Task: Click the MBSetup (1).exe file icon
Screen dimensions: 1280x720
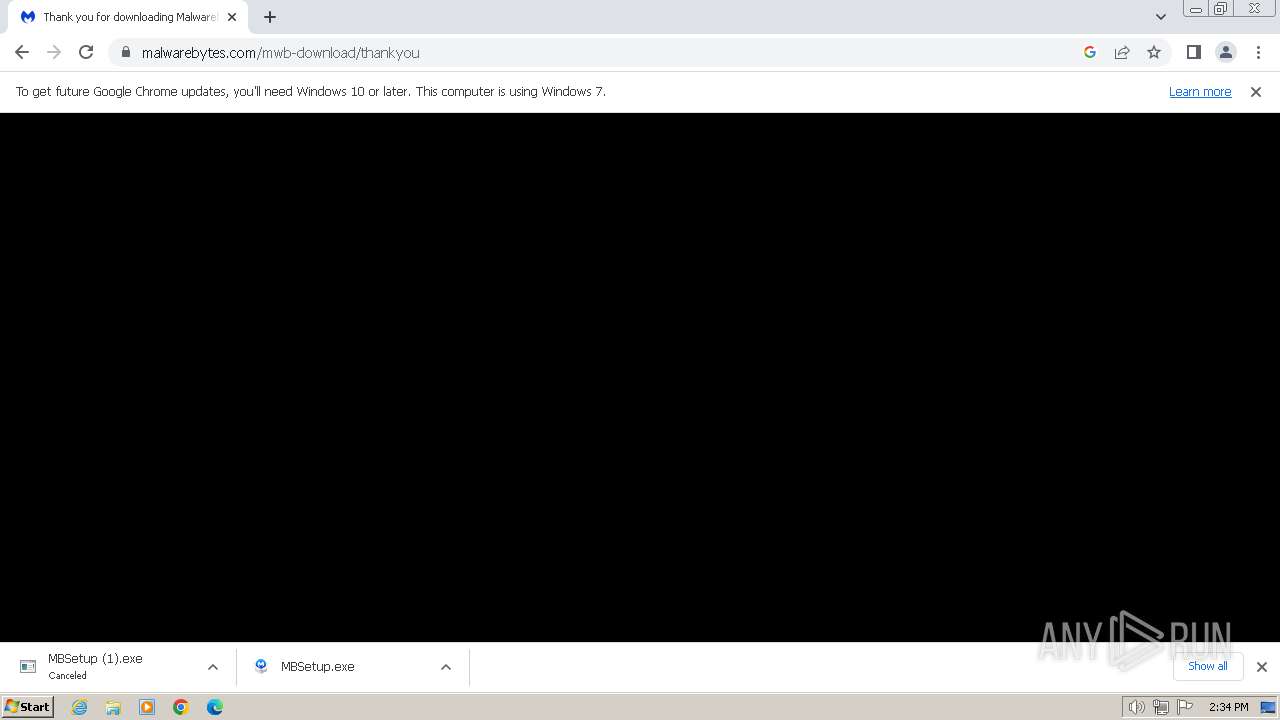Action: 28,667
